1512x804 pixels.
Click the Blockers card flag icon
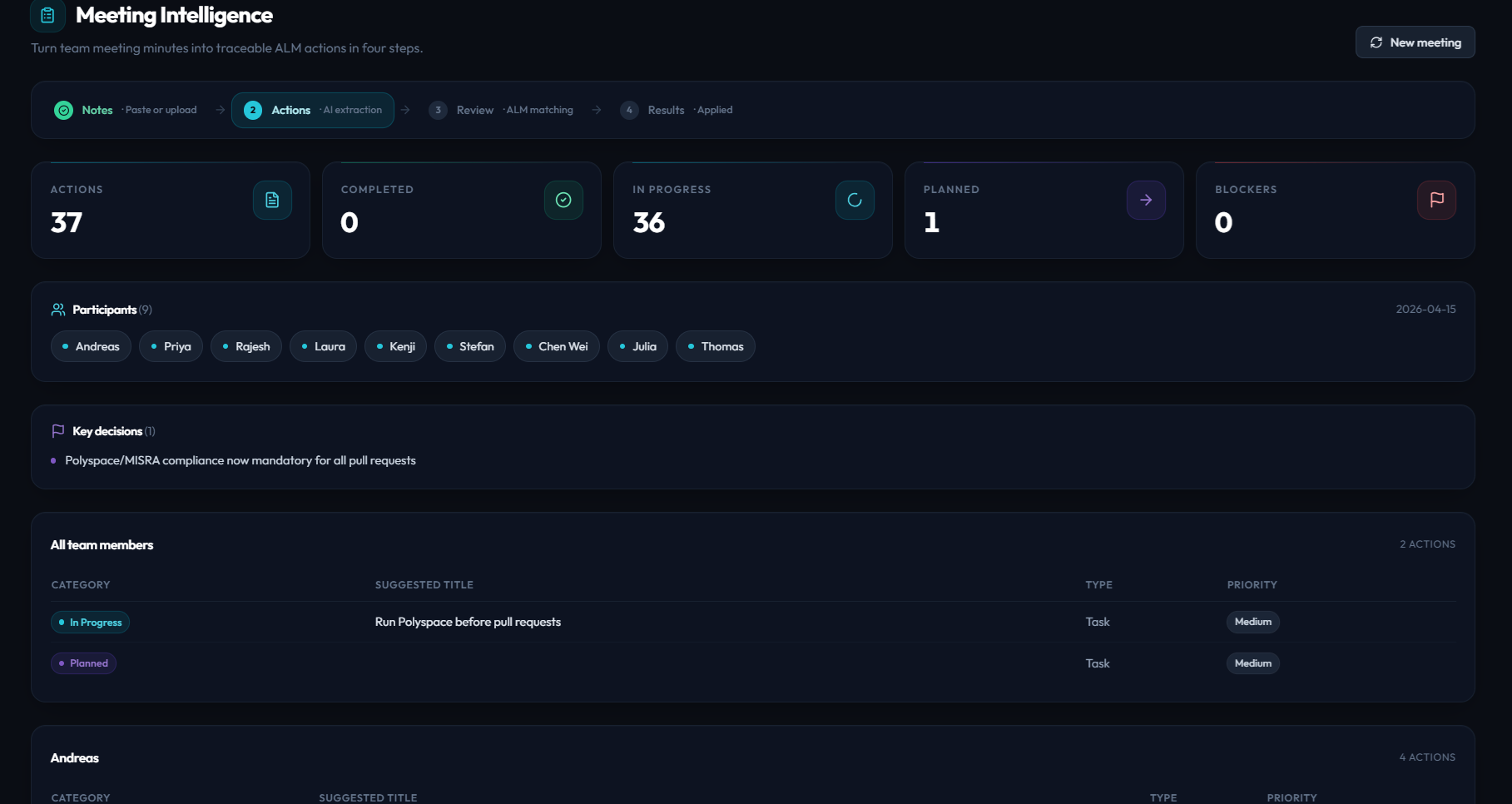click(1436, 200)
